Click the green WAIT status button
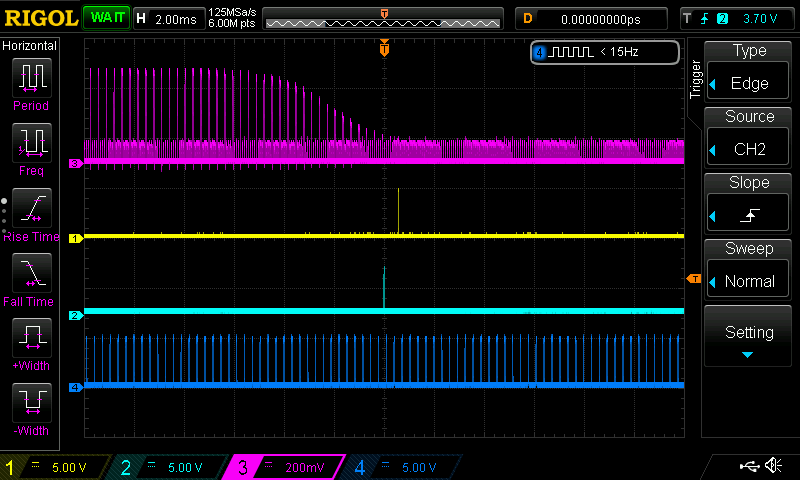Image resolution: width=800 pixels, height=480 pixels. click(105, 18)
